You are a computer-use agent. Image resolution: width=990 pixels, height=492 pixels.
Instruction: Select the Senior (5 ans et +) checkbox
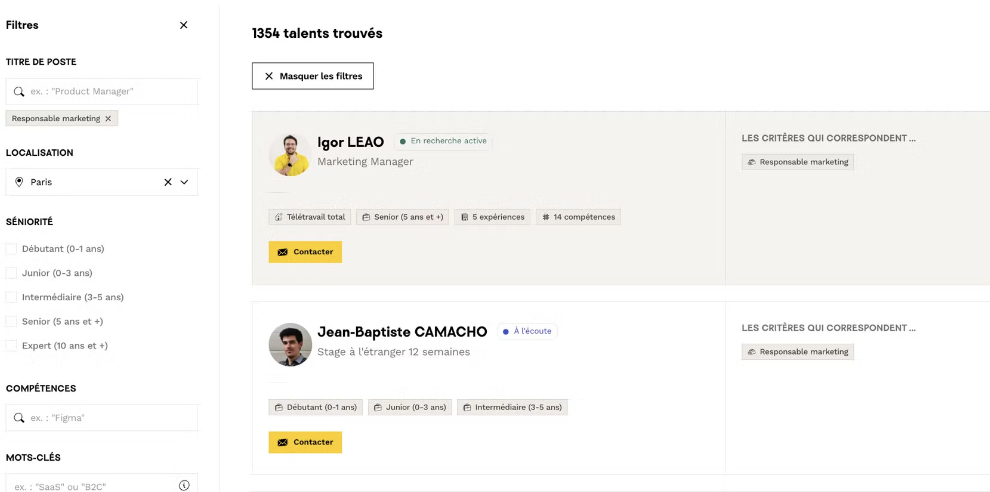(x=12, y=321)
